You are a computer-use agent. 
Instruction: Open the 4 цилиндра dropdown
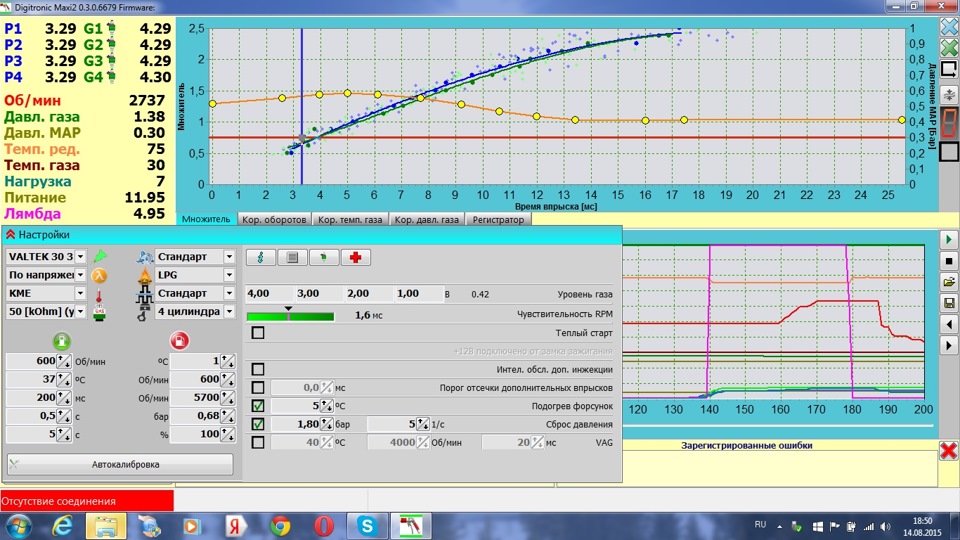pyautogui.click(x=229, y=312)
